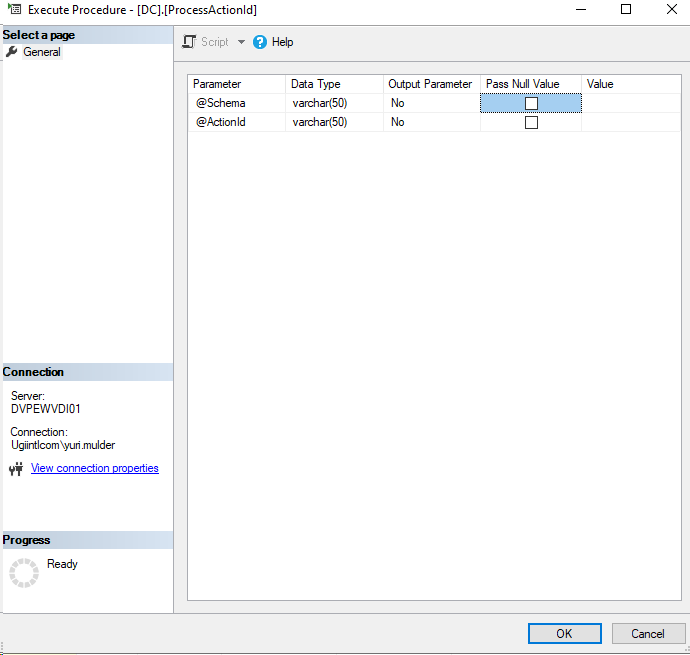Check Pass Null Value for @ActionId

point(531,122)
